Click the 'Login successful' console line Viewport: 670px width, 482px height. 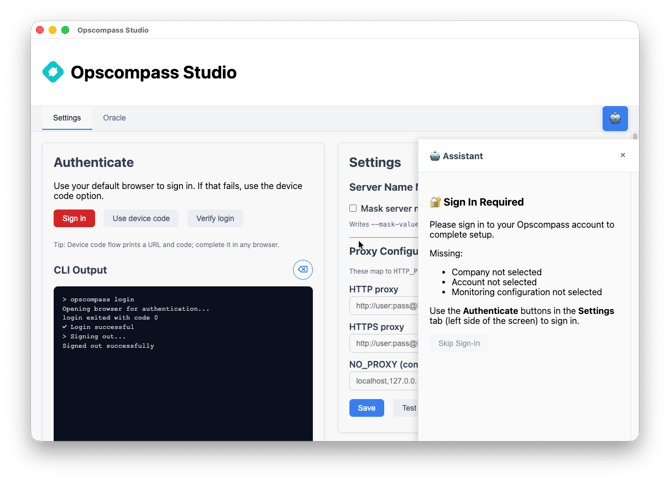pos(98,327)
